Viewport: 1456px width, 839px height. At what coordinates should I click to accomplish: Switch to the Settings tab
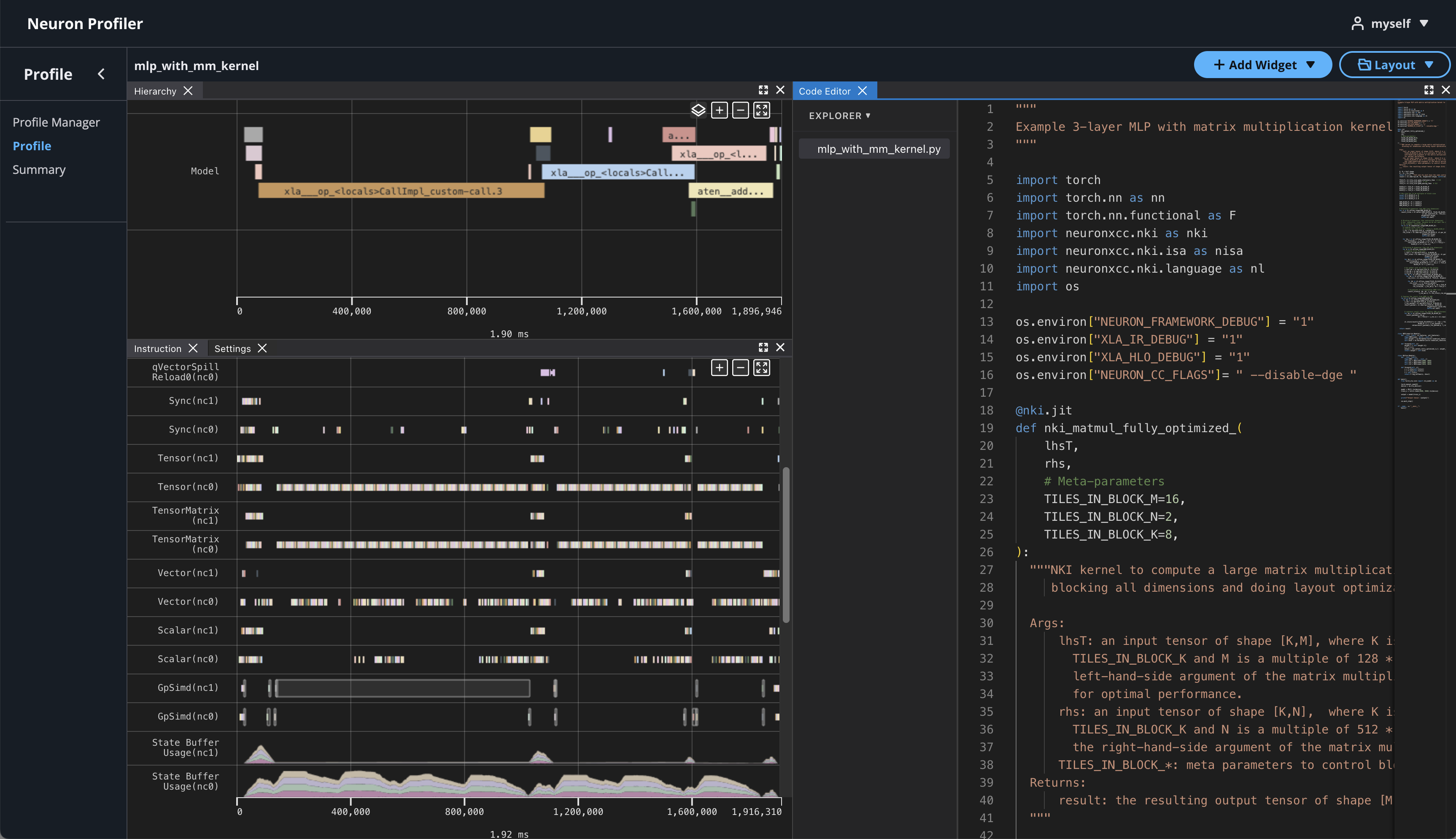pos(232,348)
